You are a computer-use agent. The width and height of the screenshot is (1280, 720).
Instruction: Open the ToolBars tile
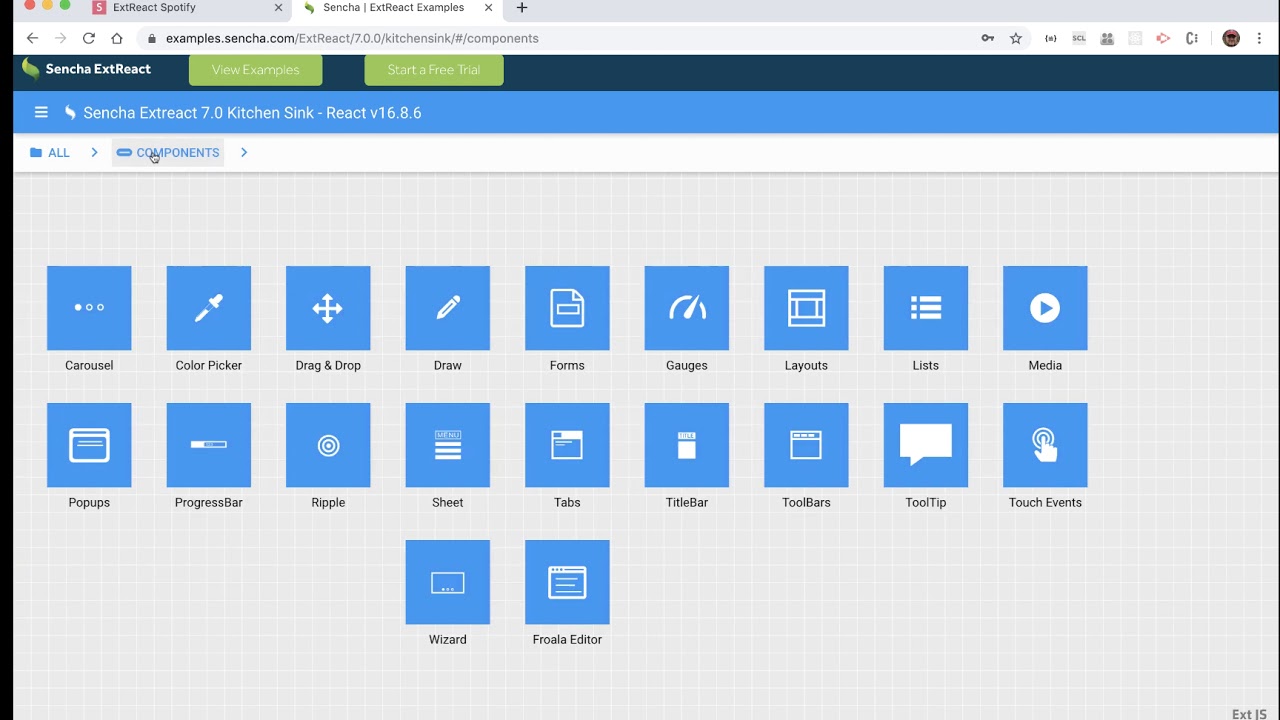click(806, 445)
